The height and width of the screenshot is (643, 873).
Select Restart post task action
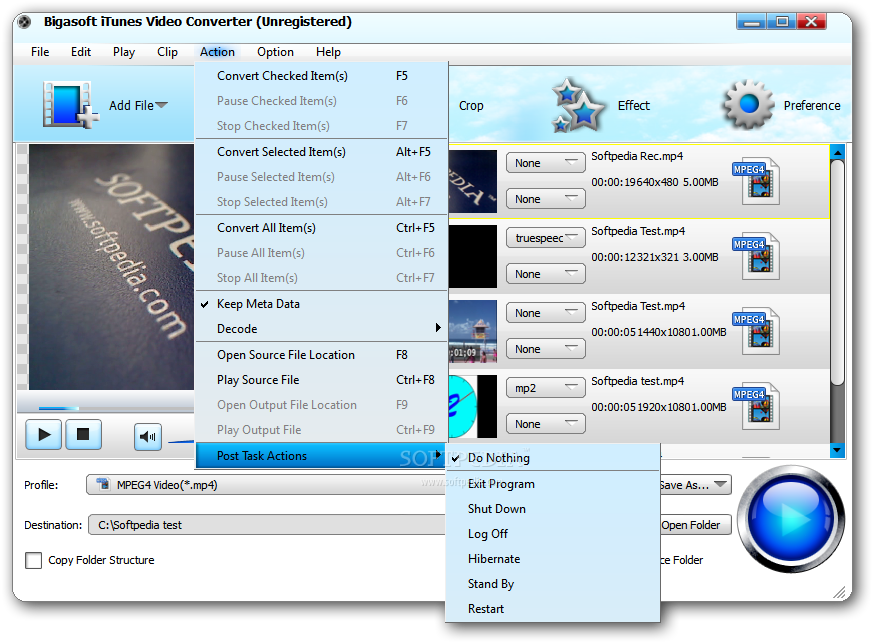tap(553, 609)
